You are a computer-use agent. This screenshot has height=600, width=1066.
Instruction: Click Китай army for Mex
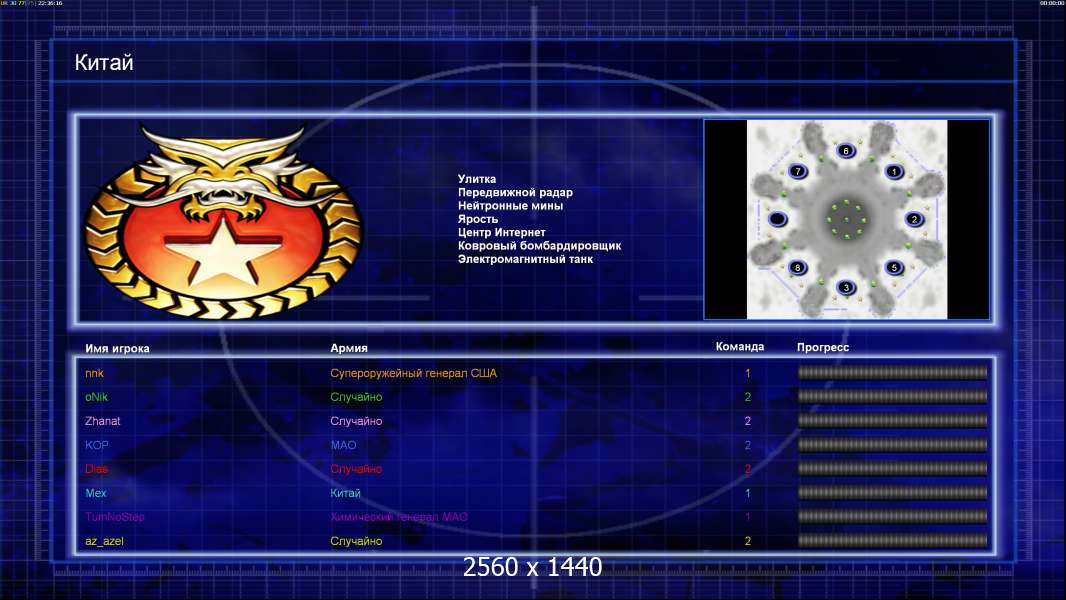pos(345,493)
